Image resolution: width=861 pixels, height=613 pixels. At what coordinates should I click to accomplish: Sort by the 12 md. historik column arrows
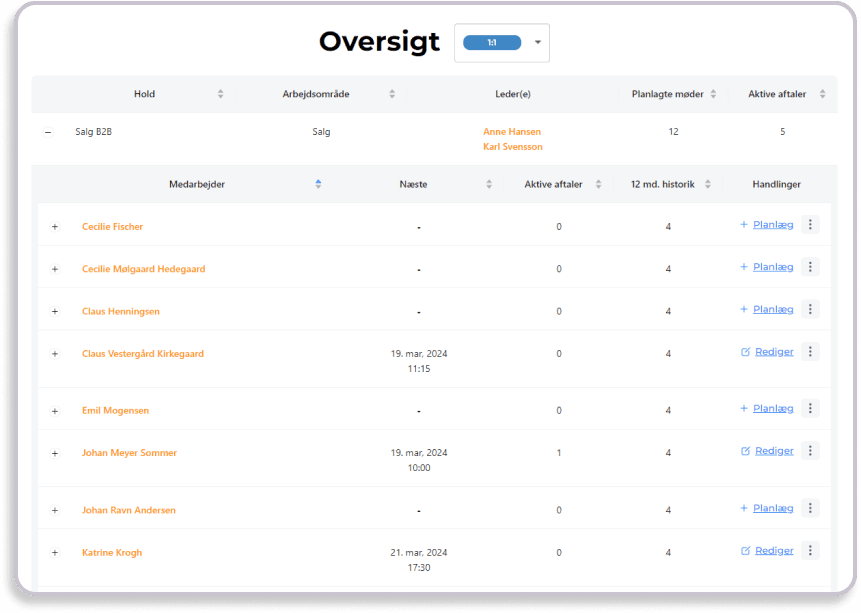(707, 184)
